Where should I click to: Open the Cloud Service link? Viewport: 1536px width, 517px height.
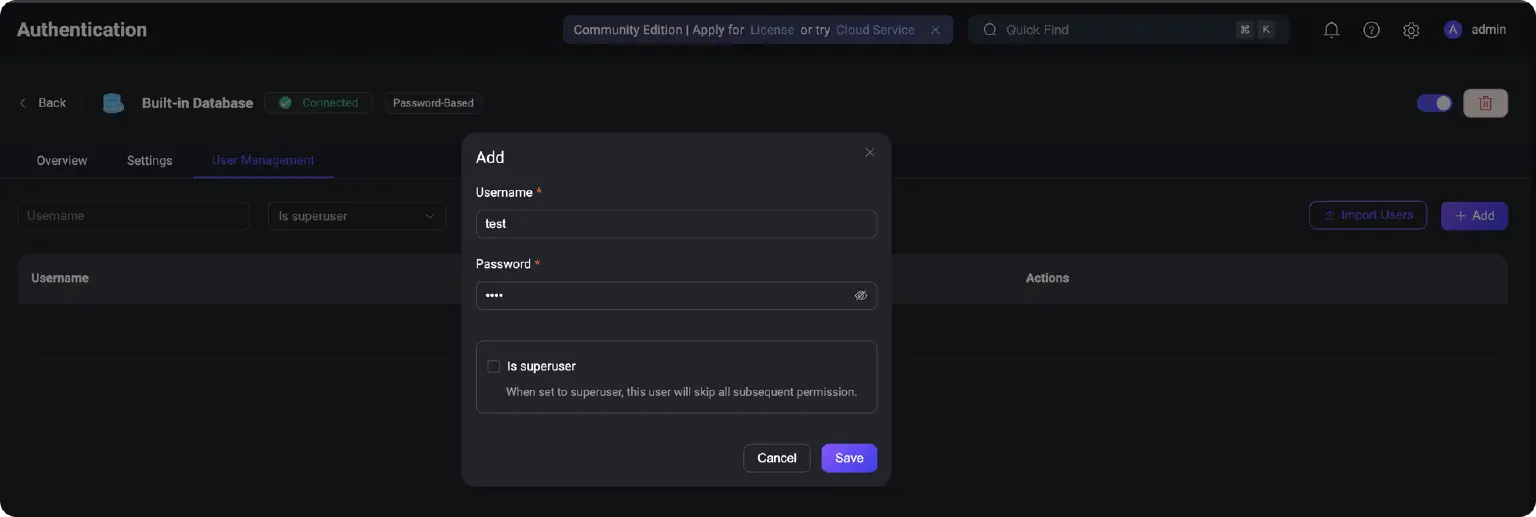(x=875, y=30)
